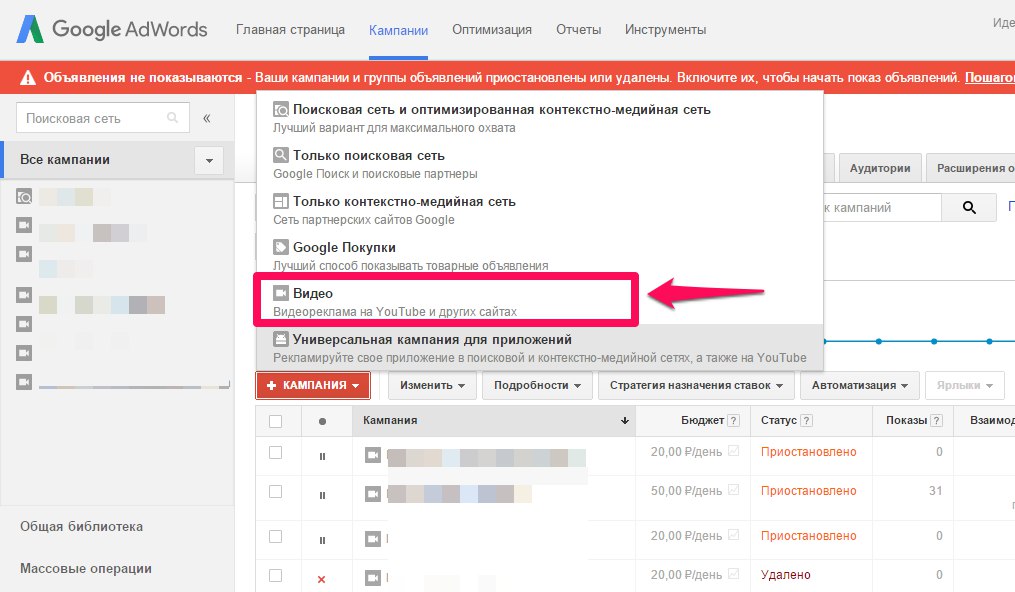Open the help icon next to Статус
The image size is (1015, 592).
coord(806,421)
